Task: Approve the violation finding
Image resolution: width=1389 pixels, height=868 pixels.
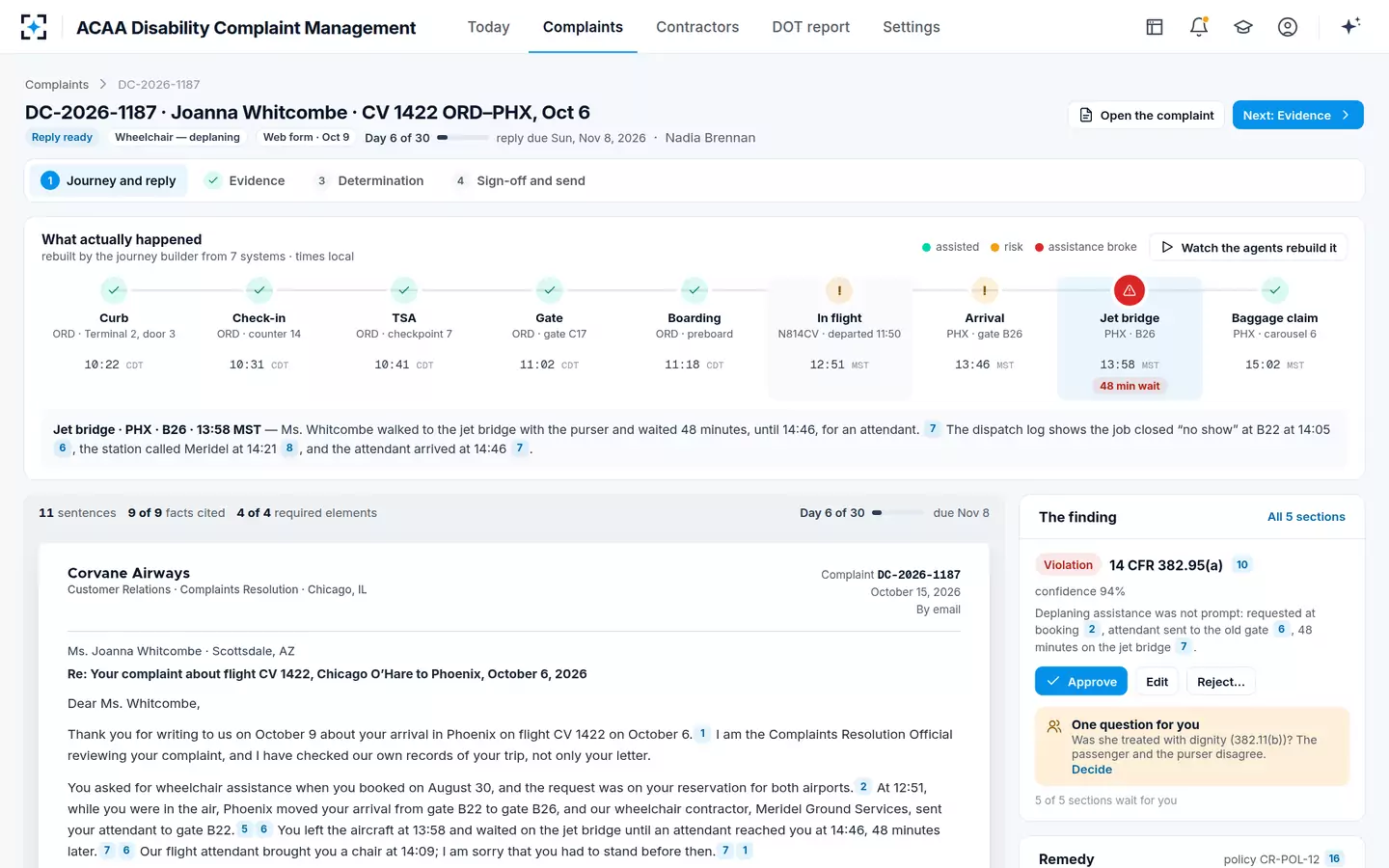Action: coord(1081,682)
